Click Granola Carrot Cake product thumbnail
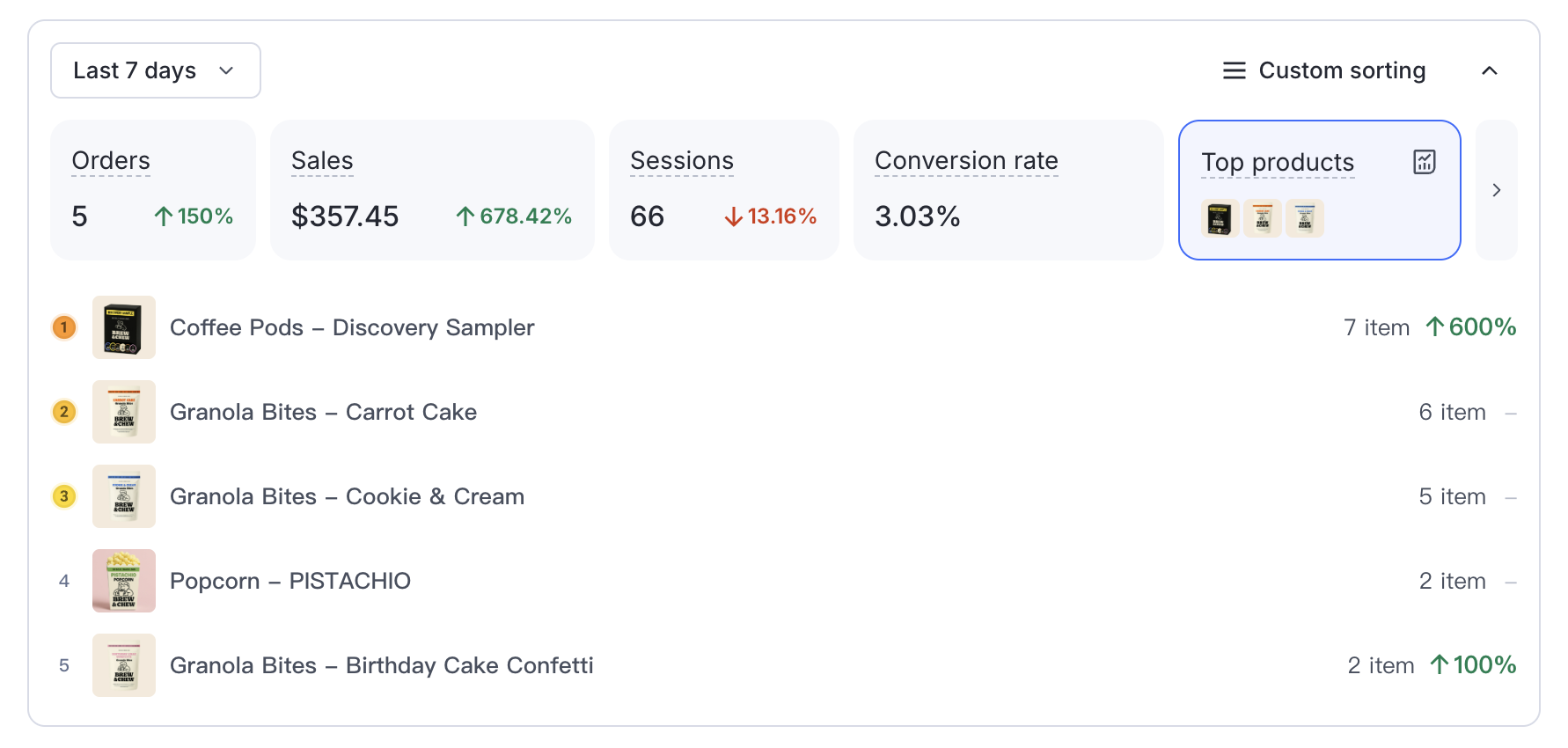 click(x=124, y=412)
